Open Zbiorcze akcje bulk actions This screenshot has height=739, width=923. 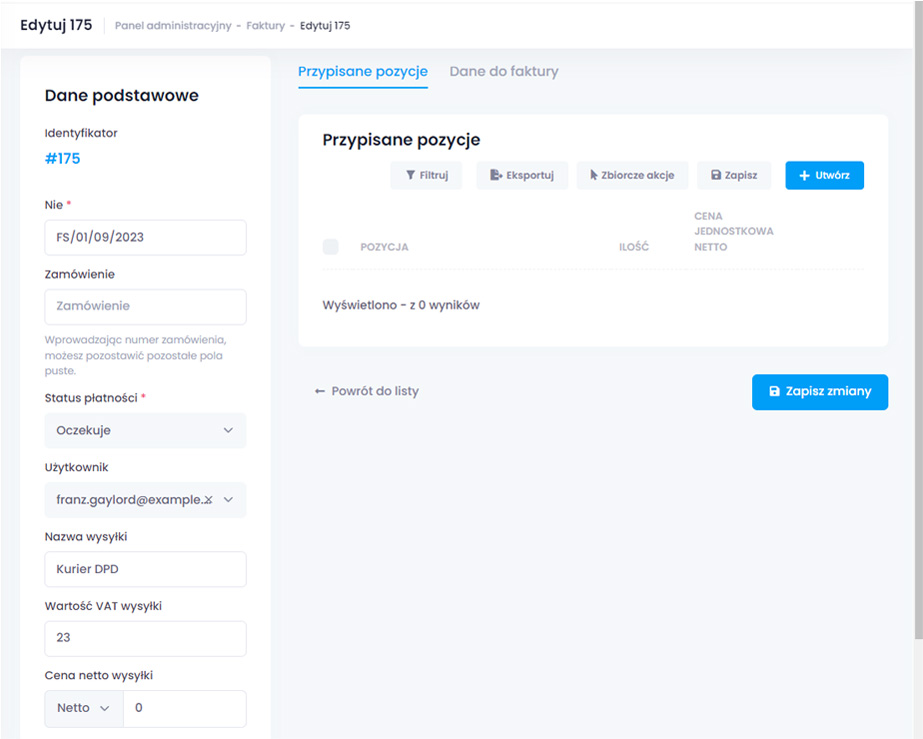click(632, 175)
